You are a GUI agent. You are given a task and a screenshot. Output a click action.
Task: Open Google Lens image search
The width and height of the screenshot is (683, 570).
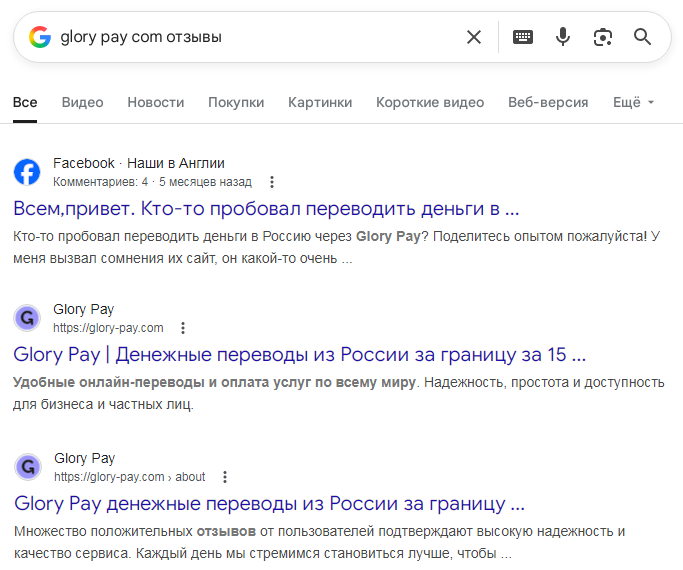coord(602,37)
